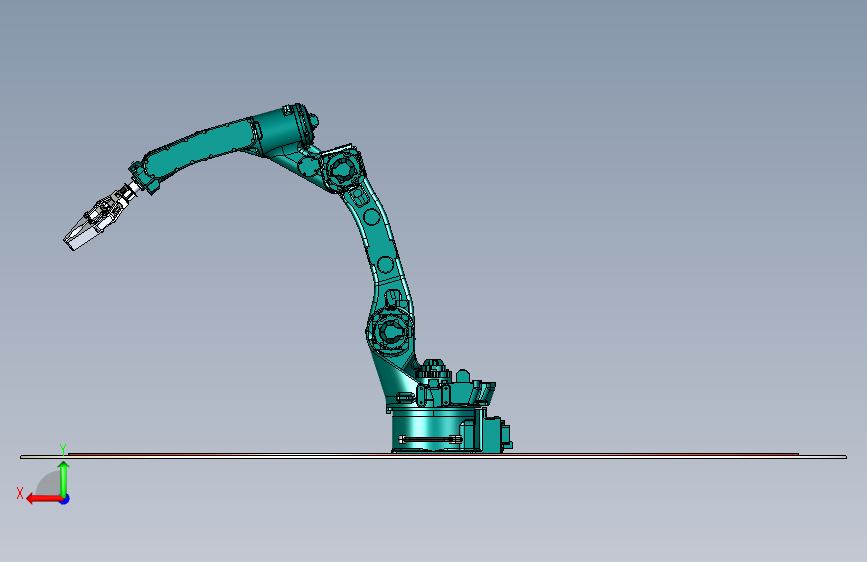Click the blue Z axis dot on the triad
The image size is (867, 562).
(65, 499)
